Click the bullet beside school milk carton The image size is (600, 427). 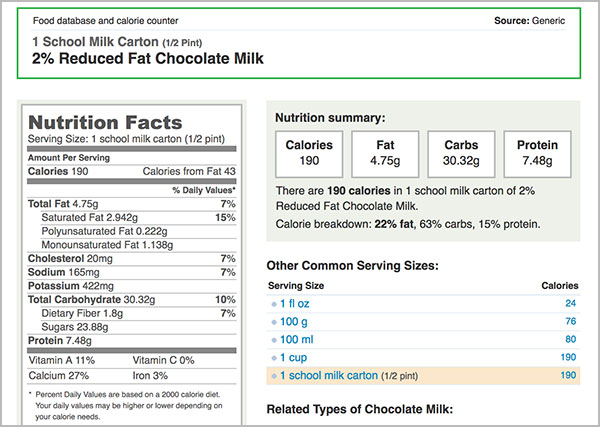click(x=274, y=376)
